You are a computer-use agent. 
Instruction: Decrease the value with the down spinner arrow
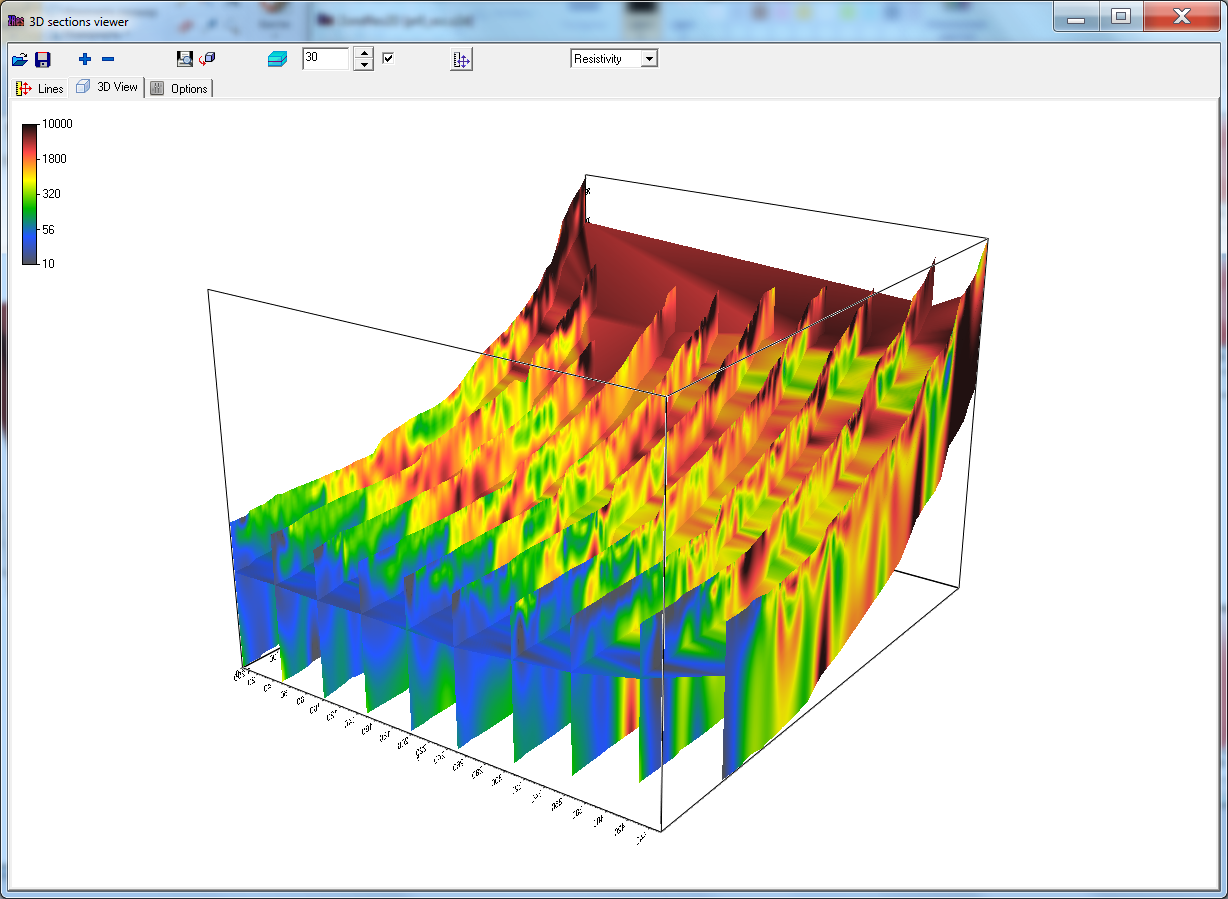click(x=365, y=65)
